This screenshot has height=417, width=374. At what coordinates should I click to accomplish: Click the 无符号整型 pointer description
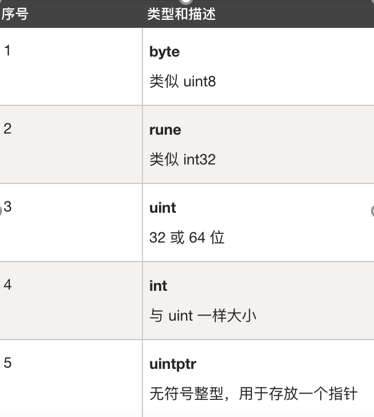tap(253, 394)
